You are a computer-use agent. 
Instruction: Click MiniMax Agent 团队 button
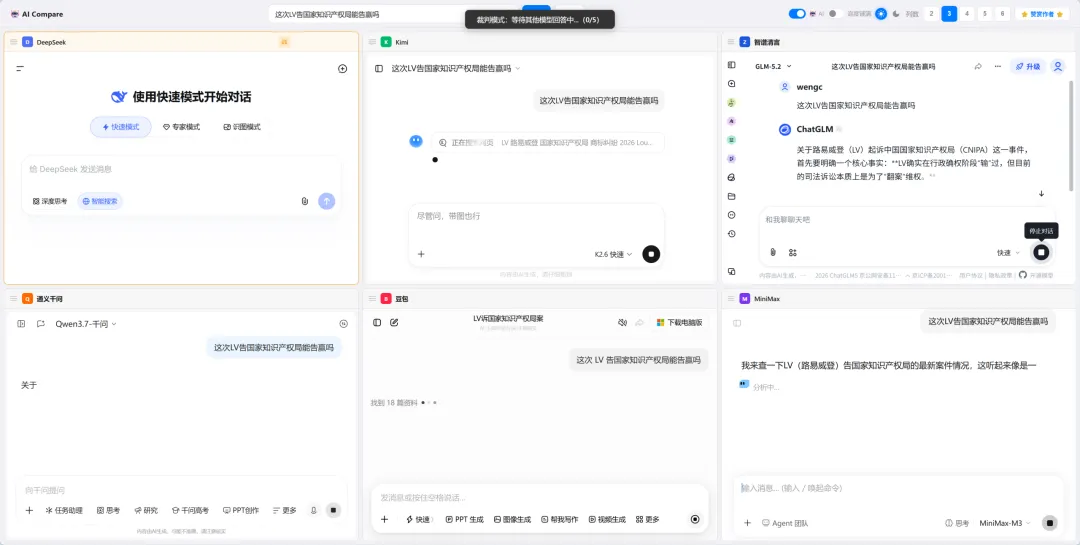click(785, 523)
